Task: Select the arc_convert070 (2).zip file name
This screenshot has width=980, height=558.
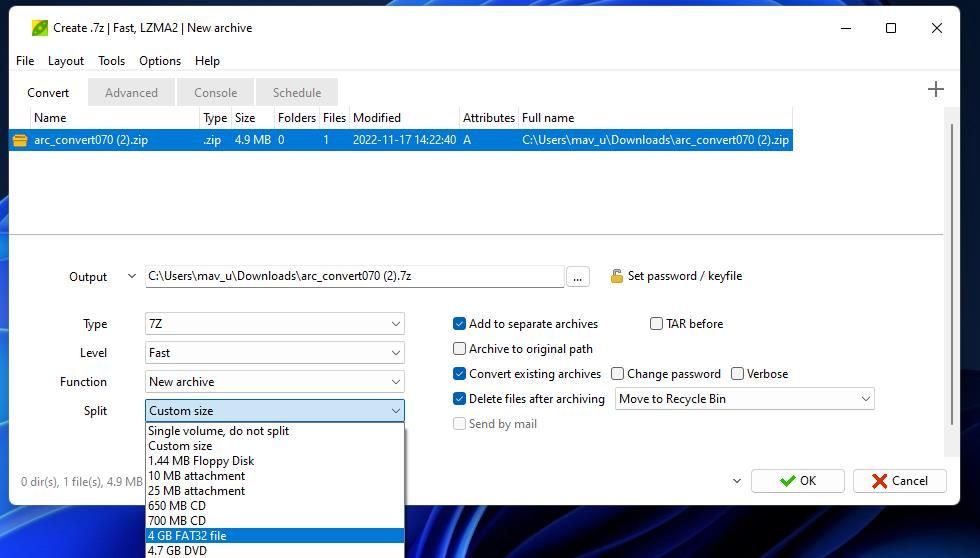Action: [91, 140]
